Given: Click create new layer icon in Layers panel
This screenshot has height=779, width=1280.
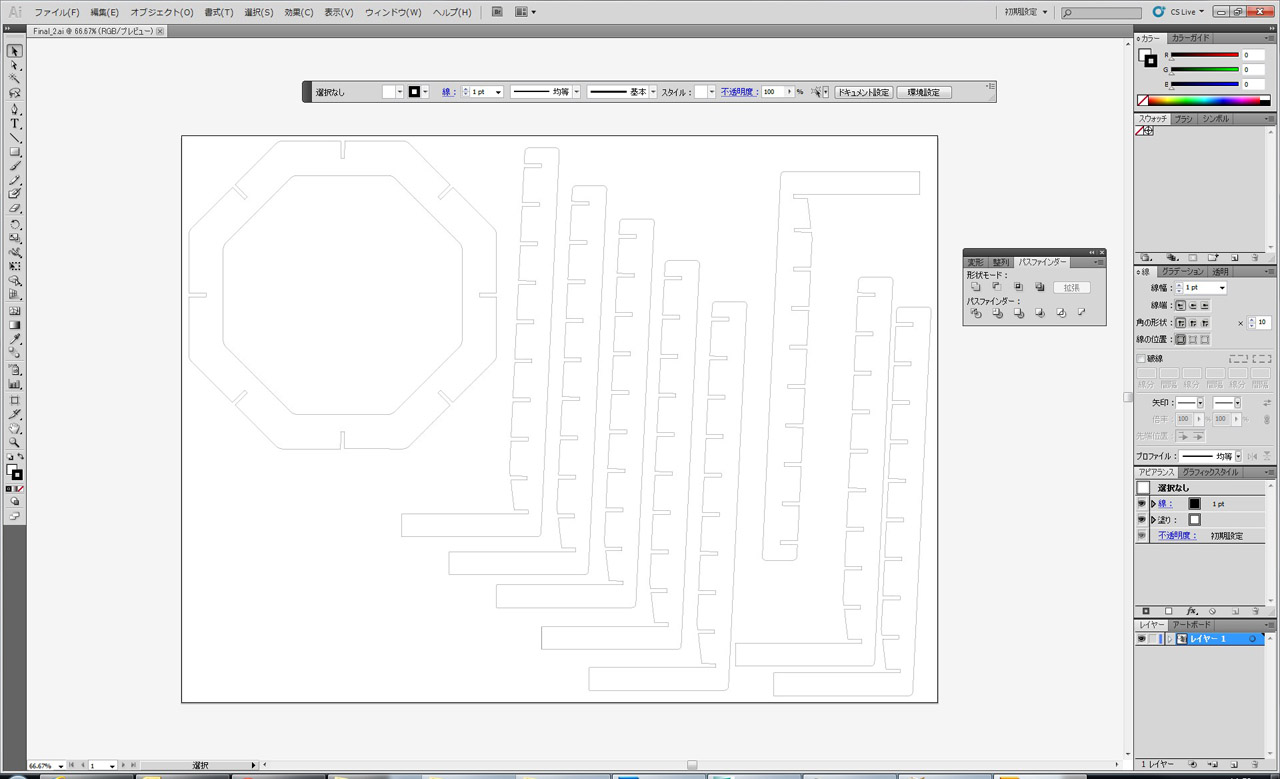Looking at the screenshot, I should (1234, 764).
